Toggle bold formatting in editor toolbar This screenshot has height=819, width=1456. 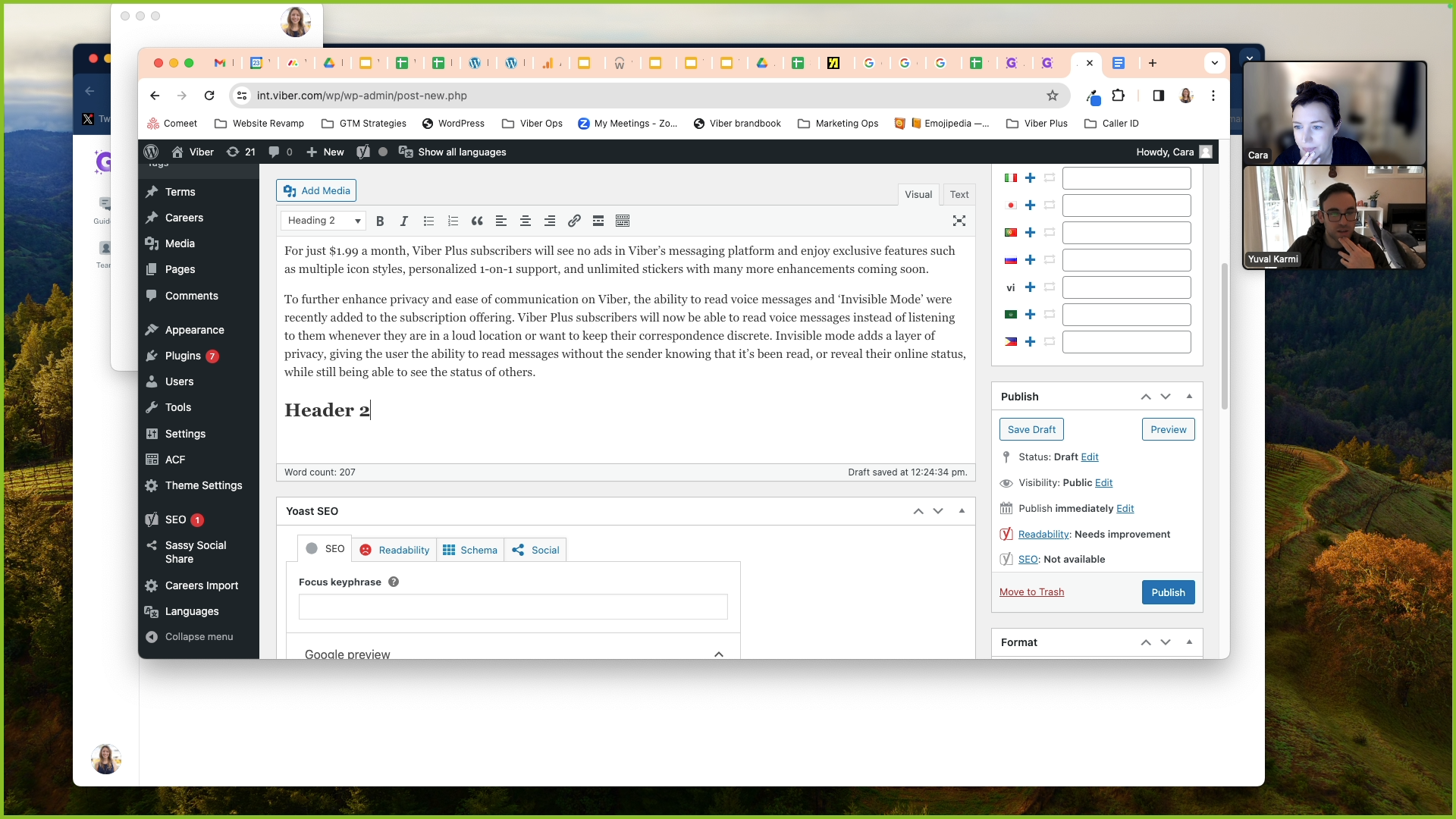[380, 221]
